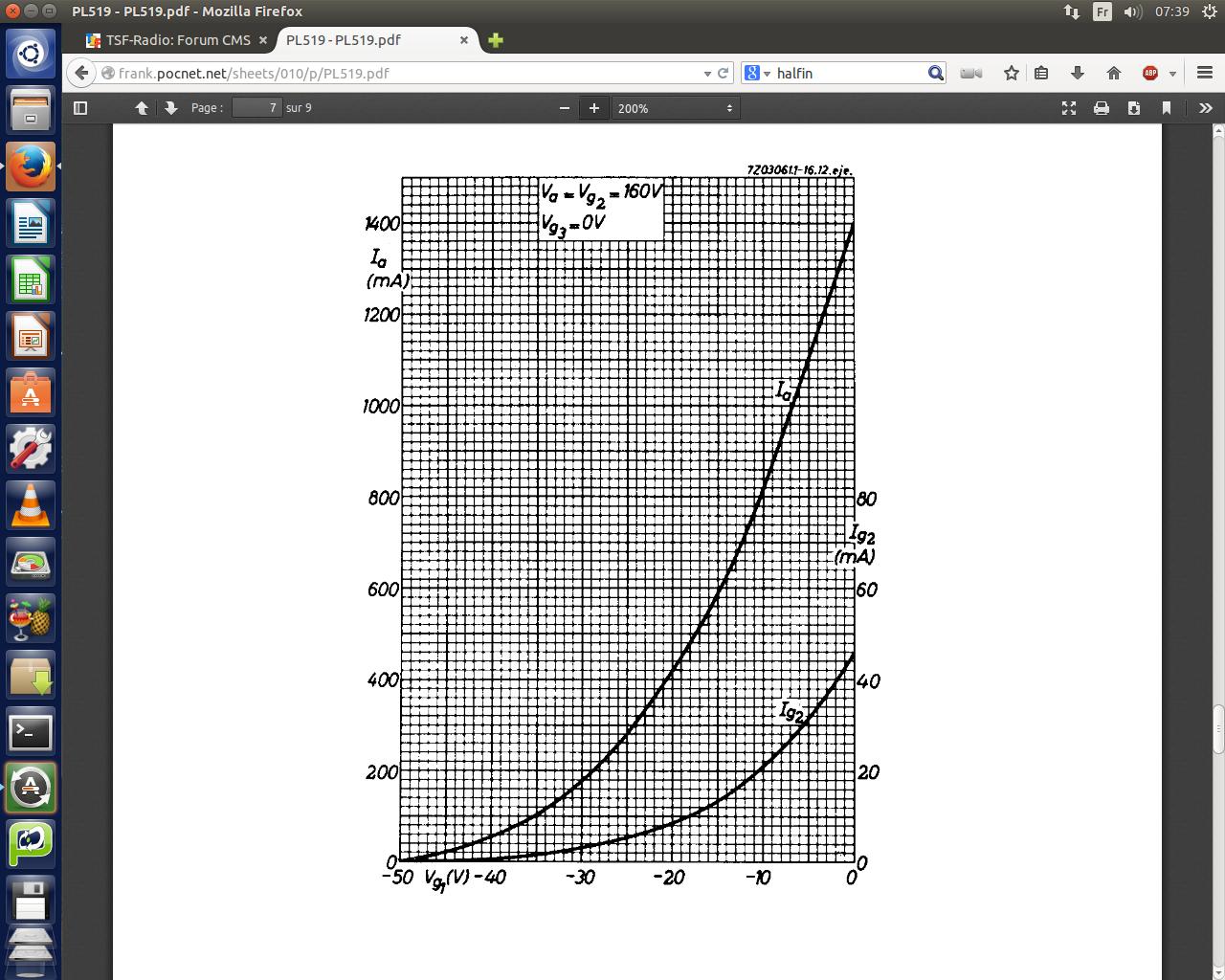Open the search engine selector dropdown
This screenshot has width=1225, height=980.
pos(757,73)
